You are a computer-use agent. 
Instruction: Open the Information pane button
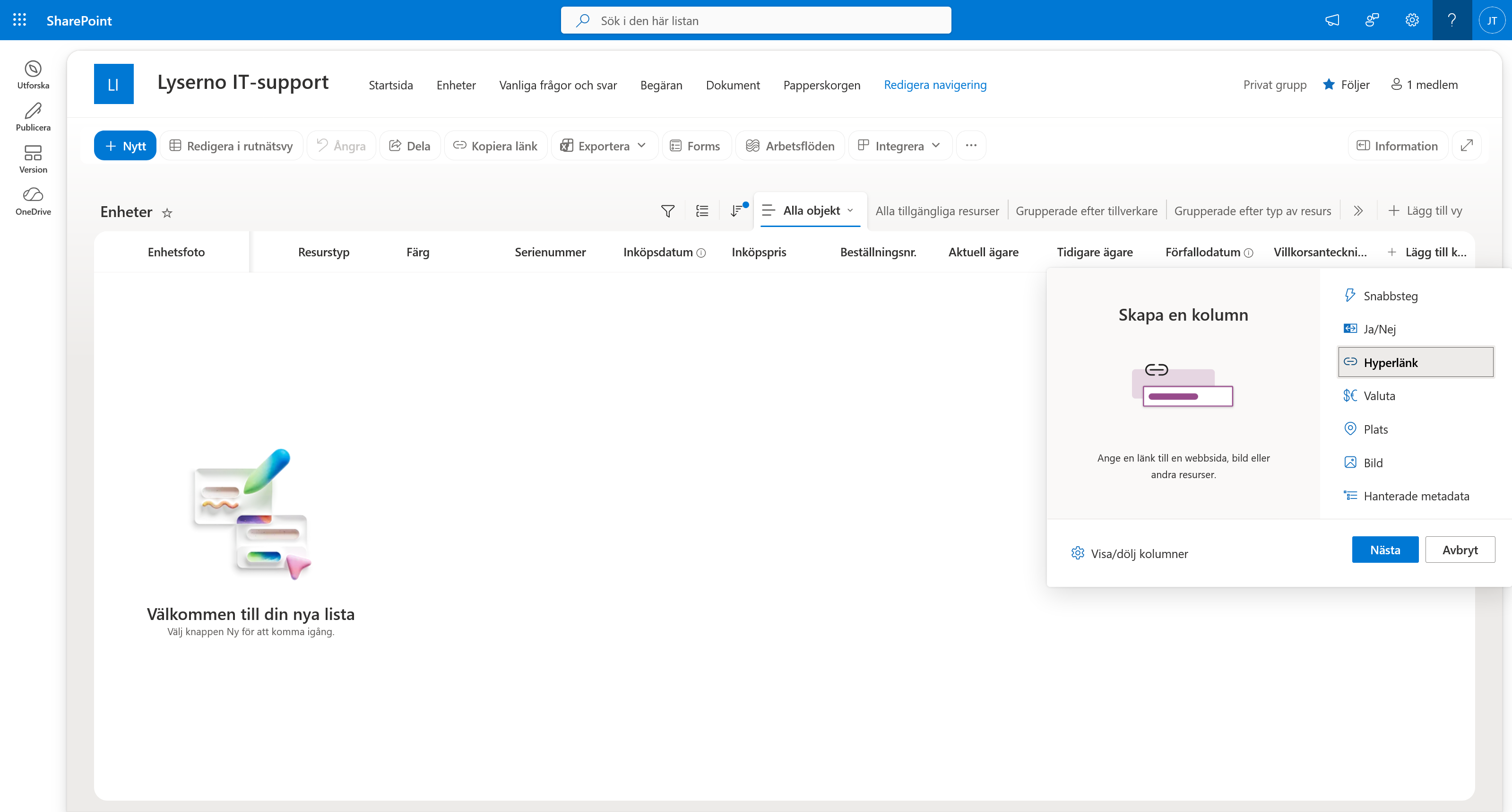pyautogui.click(x=1398, y=146)
